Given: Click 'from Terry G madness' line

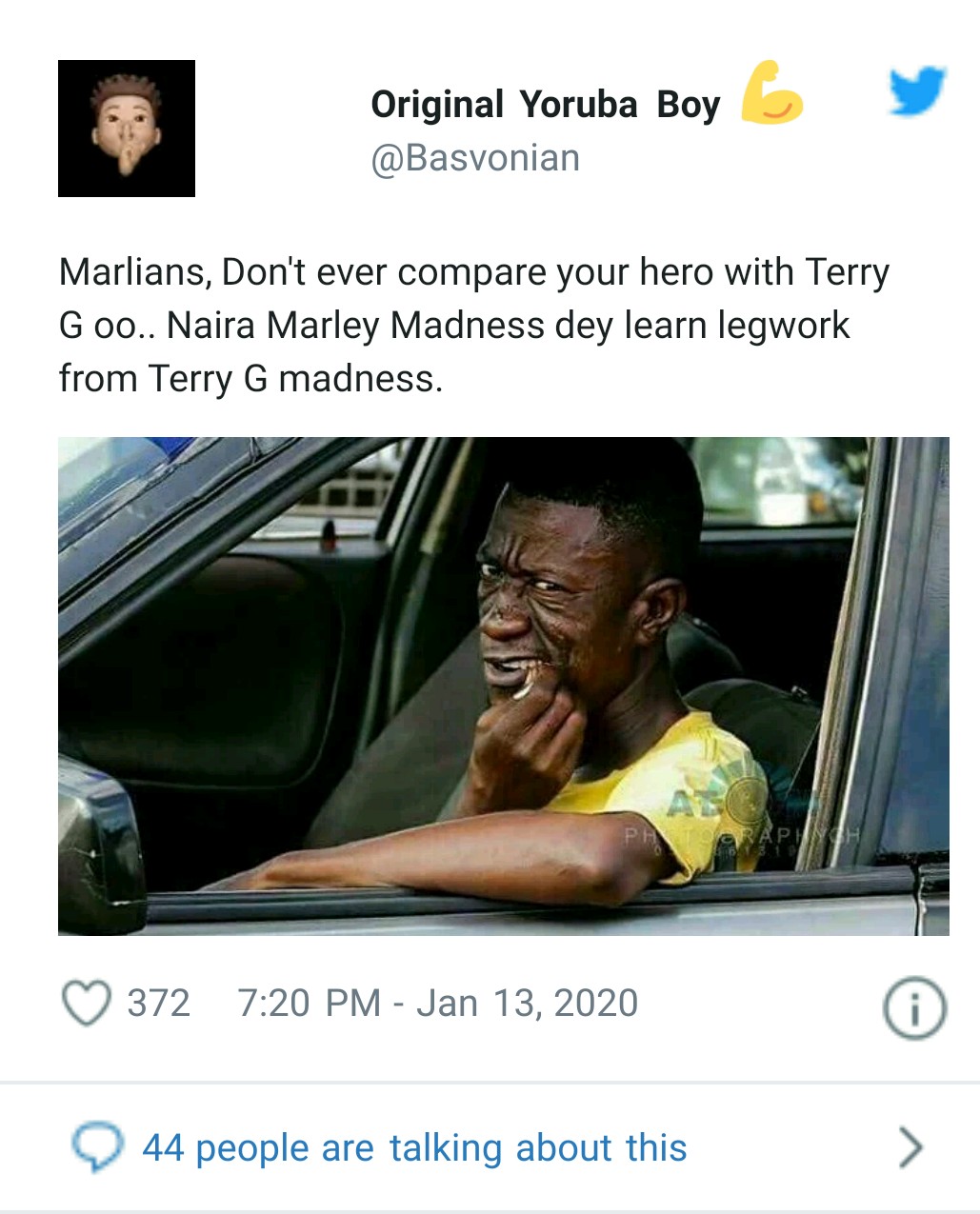Looking at the screenshot, I should (250, 379).
